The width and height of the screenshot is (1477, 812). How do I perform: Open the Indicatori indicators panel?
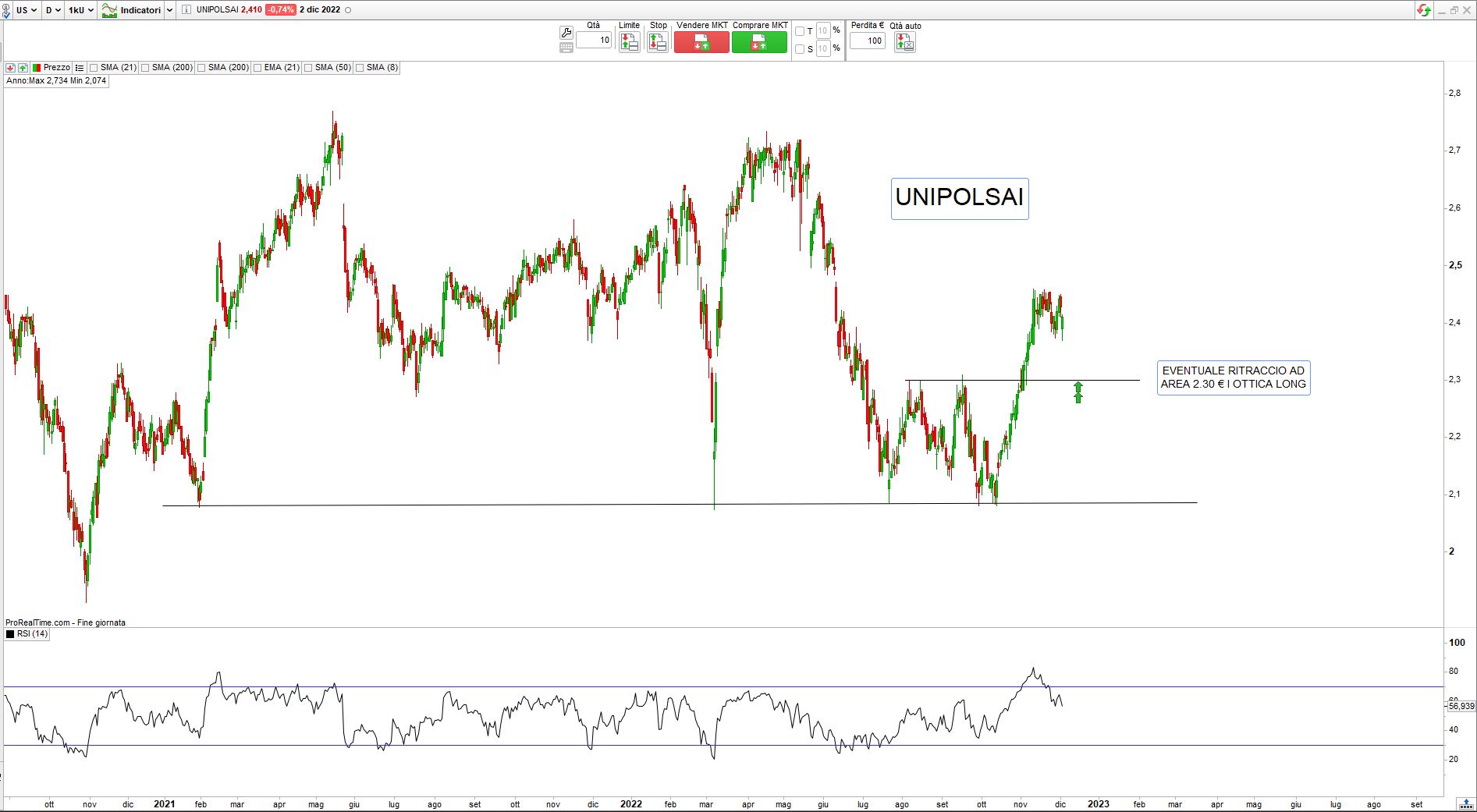pyautogui.click(x=132, y=10)
